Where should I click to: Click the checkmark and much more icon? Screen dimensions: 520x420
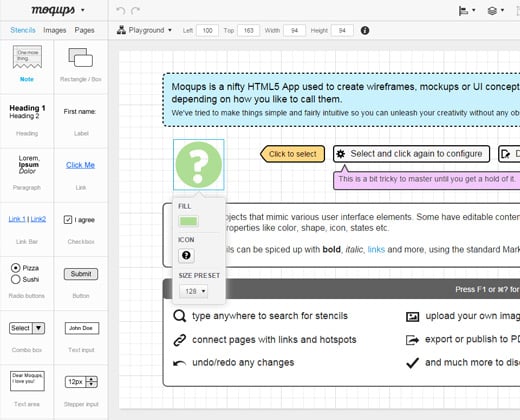[413, 362]
